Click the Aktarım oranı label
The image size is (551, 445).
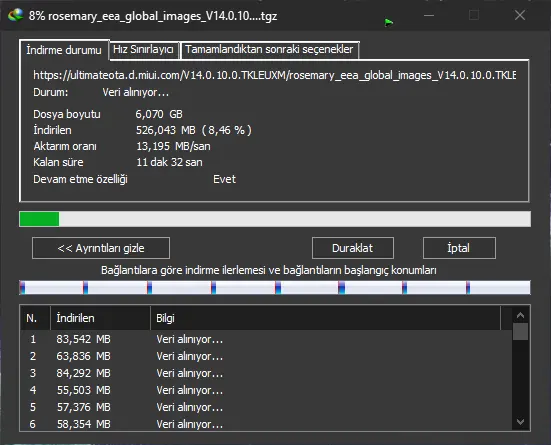point(65,146)
